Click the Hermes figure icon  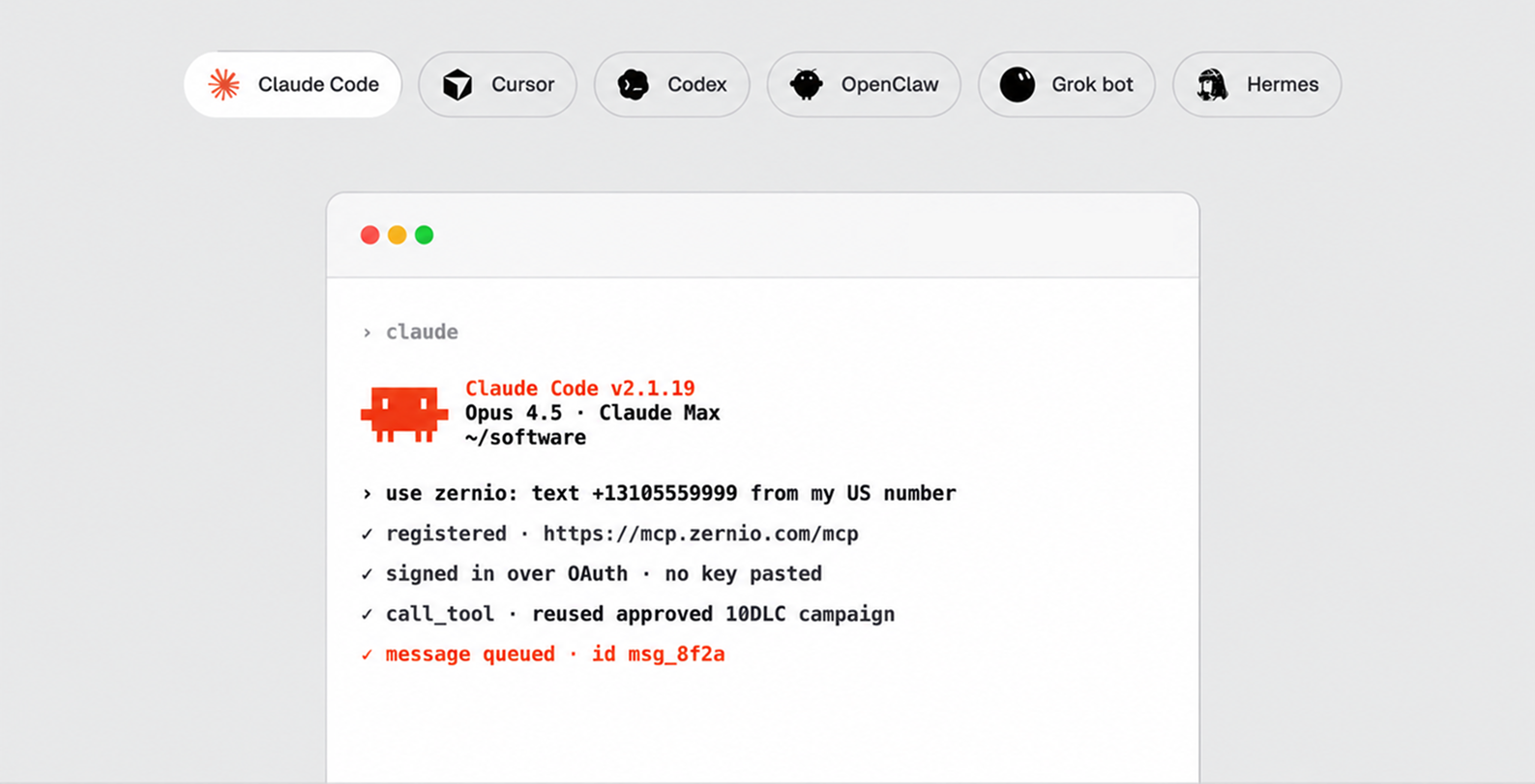pyautogui.click(x=1212, y=85)
